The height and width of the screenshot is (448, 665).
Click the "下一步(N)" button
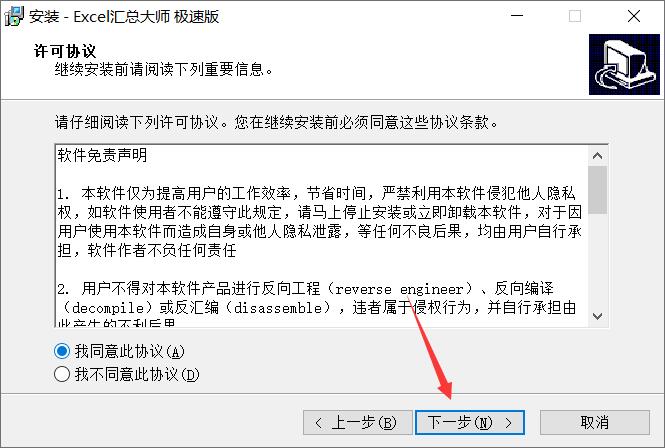(470, 422)
